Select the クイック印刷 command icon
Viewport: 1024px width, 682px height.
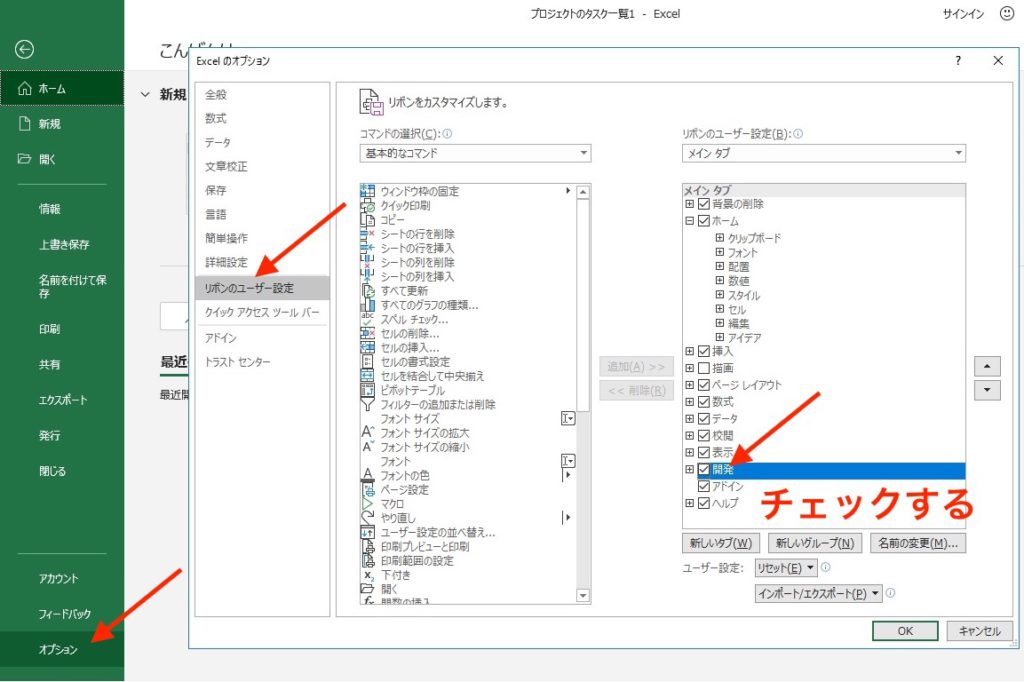368,205
